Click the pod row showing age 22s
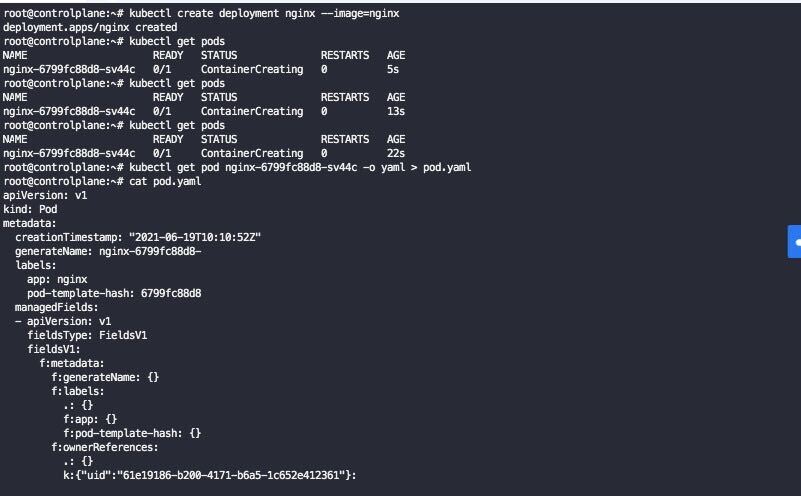 click(200, 153)
